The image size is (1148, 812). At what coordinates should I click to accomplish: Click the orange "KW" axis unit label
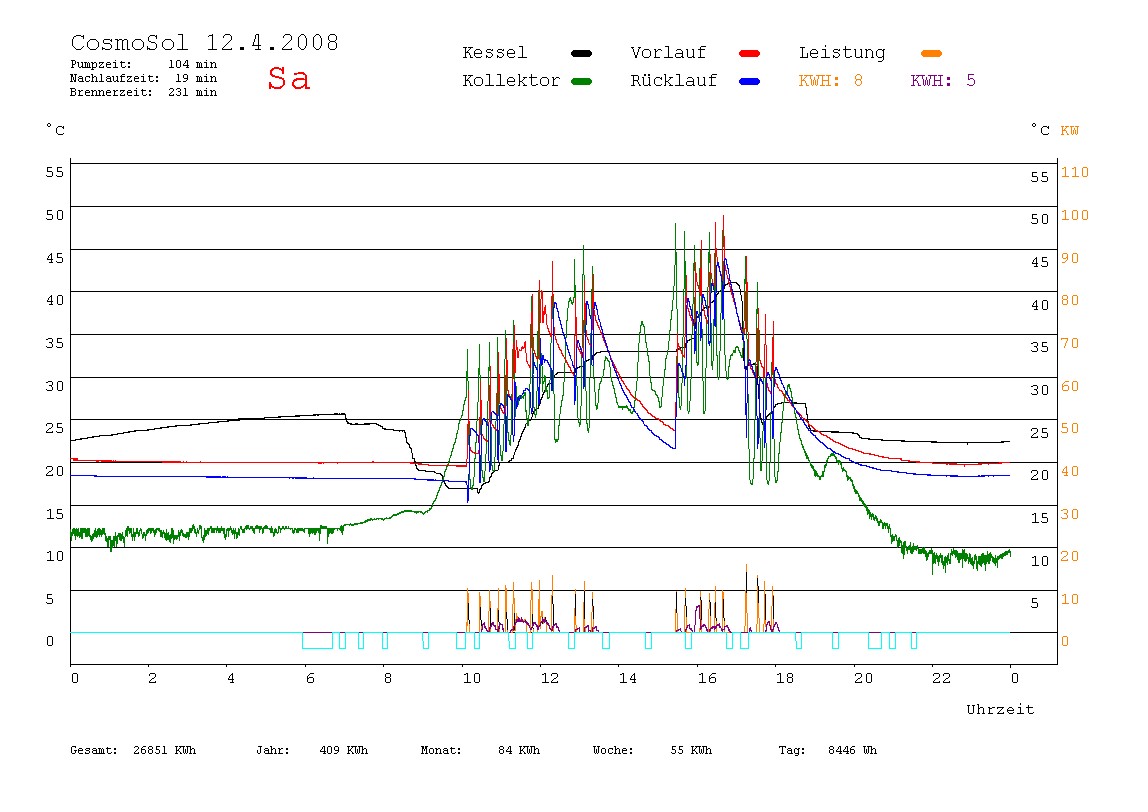(x=1070, y=130)
